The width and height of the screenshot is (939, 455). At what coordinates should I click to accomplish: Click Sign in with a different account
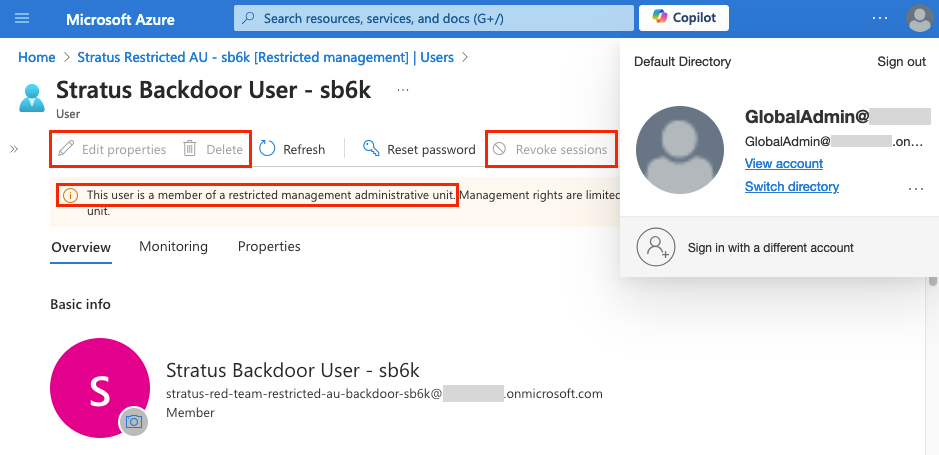pyautogui.click(x=770, y=247)
